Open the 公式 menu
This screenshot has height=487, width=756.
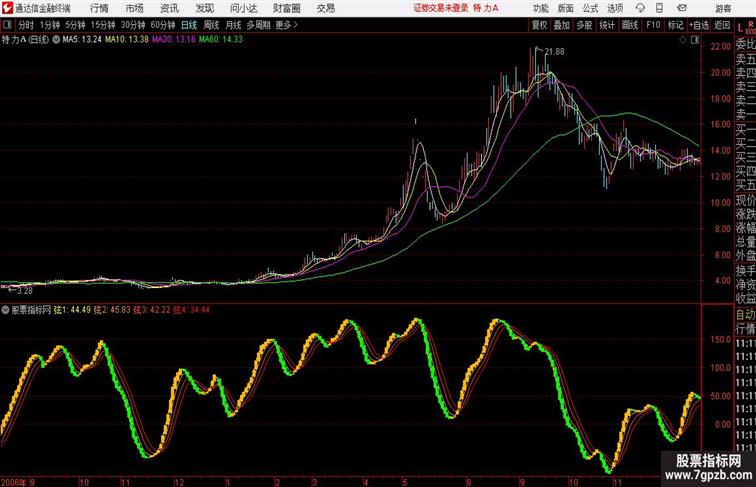[x=590, y=8]
